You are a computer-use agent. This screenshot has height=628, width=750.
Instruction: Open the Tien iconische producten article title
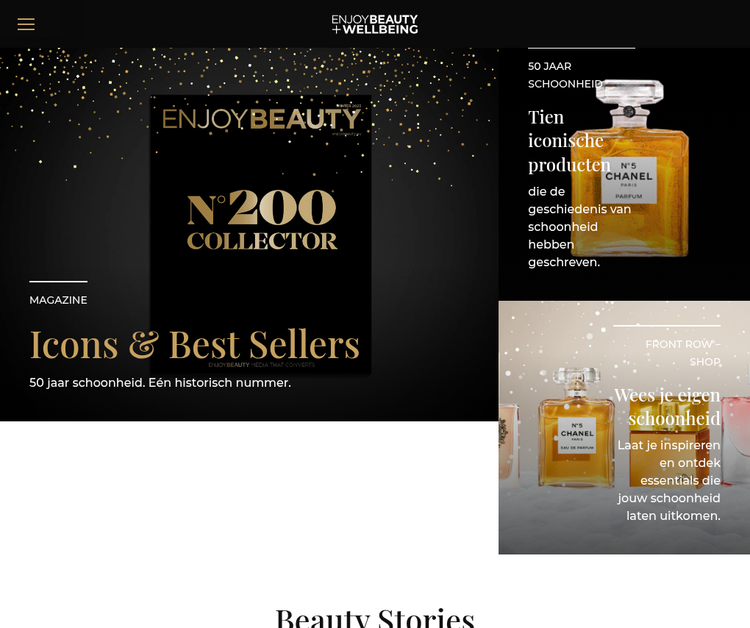[569, 141]
